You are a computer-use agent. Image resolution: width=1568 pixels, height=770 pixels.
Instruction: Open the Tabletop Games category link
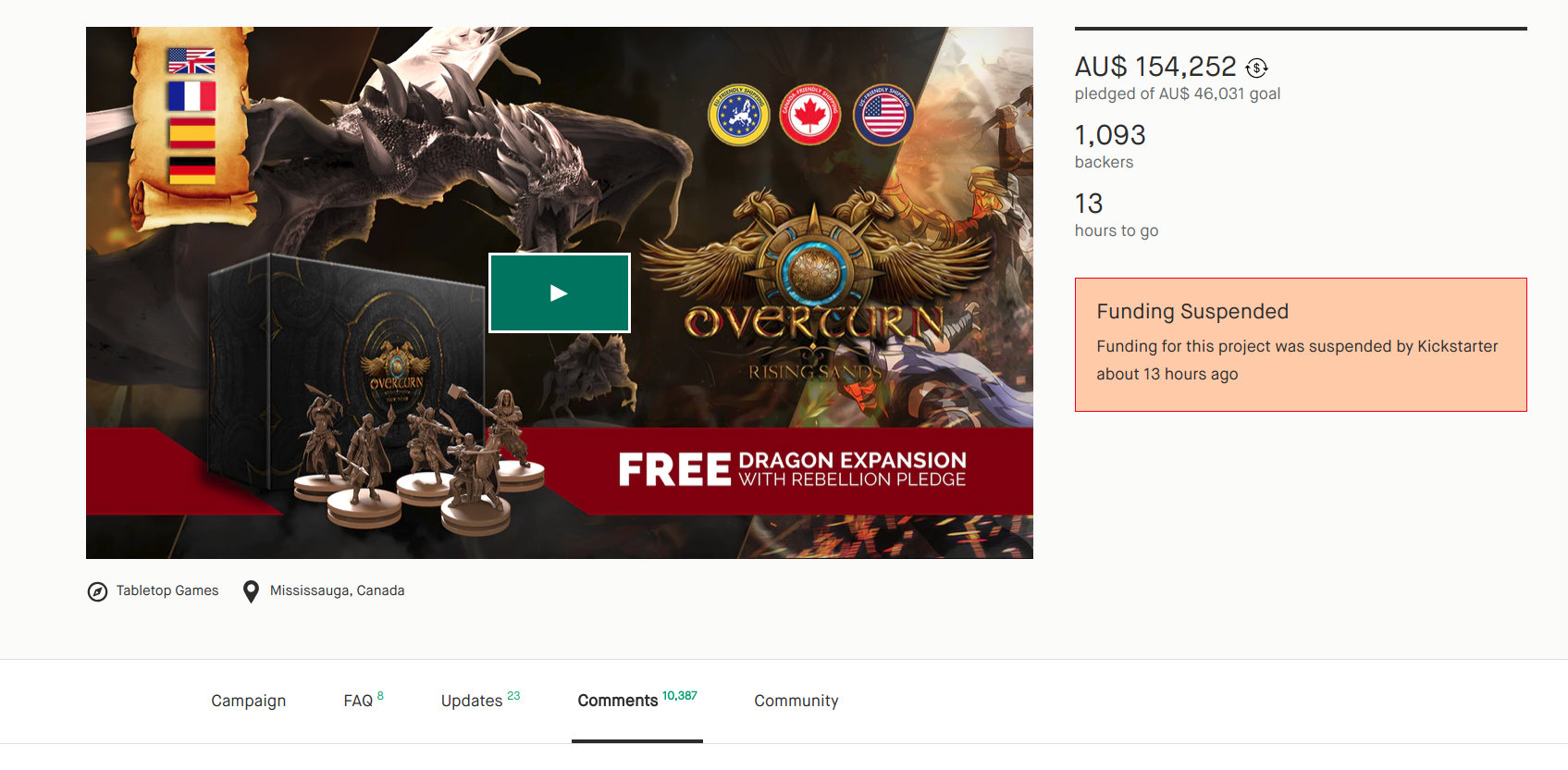tap(167, 590)
